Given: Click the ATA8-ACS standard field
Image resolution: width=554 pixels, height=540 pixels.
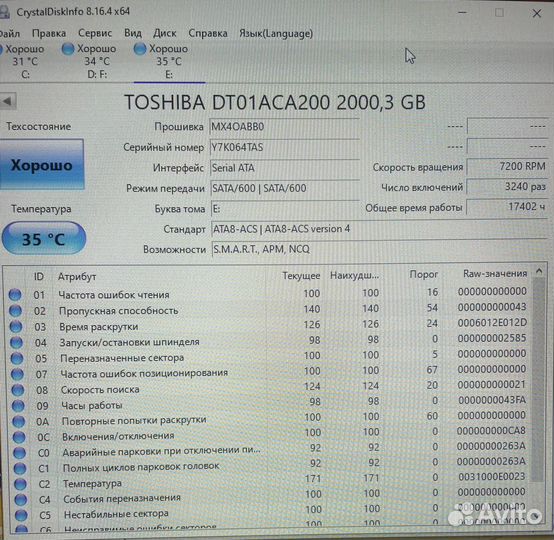Looking at the screenshot, I should tap(379, 229).
